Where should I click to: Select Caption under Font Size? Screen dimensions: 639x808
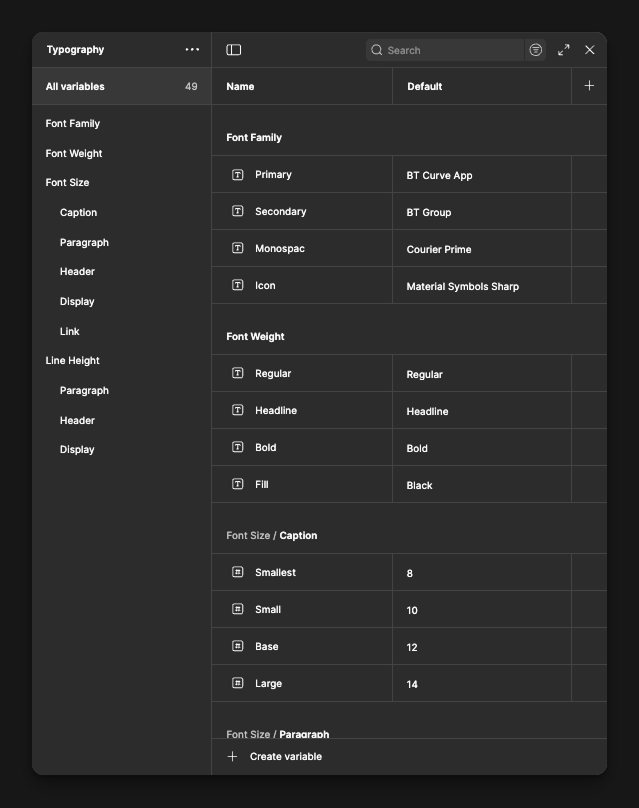pos(79,213)
